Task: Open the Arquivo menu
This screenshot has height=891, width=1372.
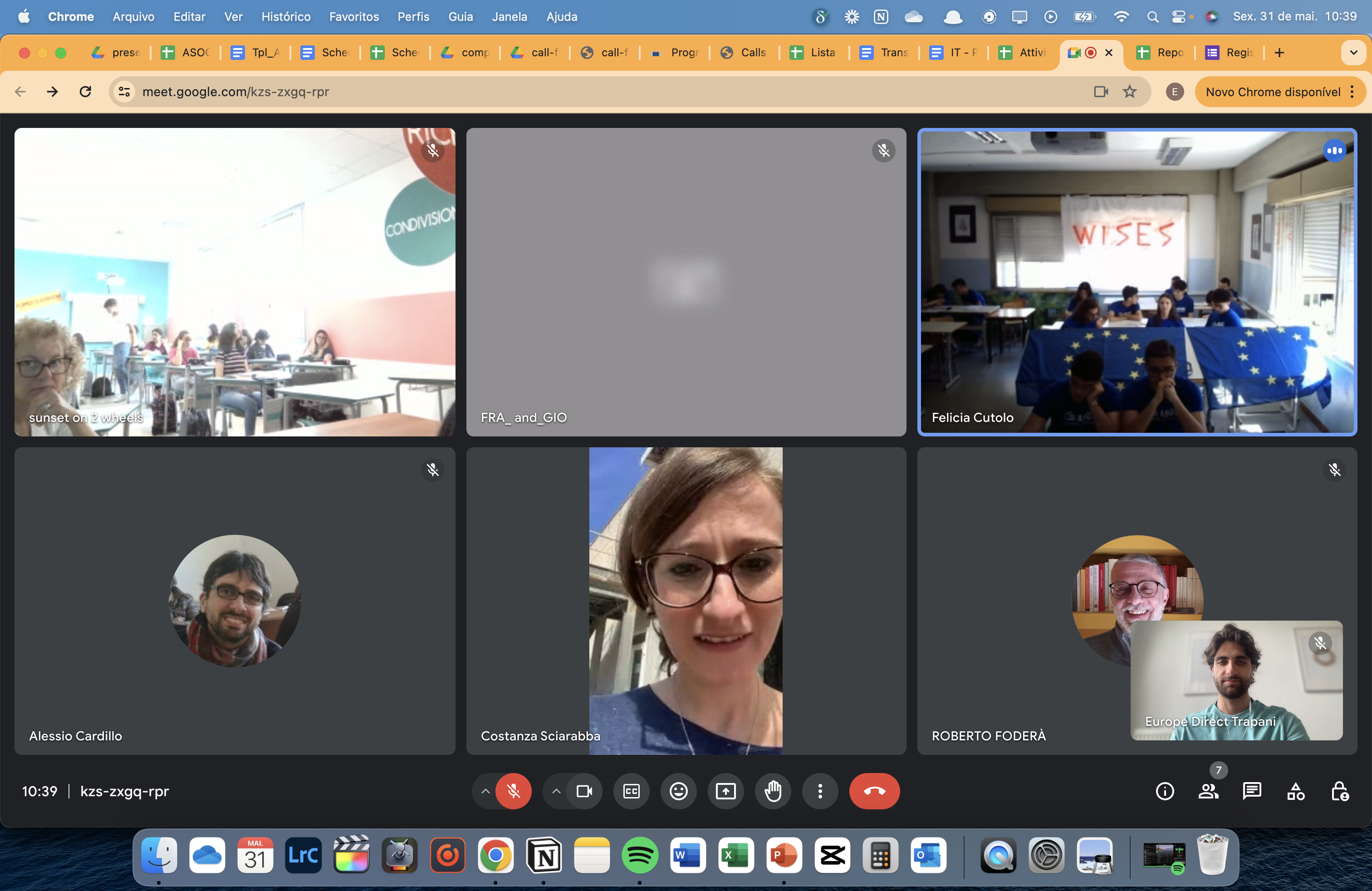Action: [133, 17]
